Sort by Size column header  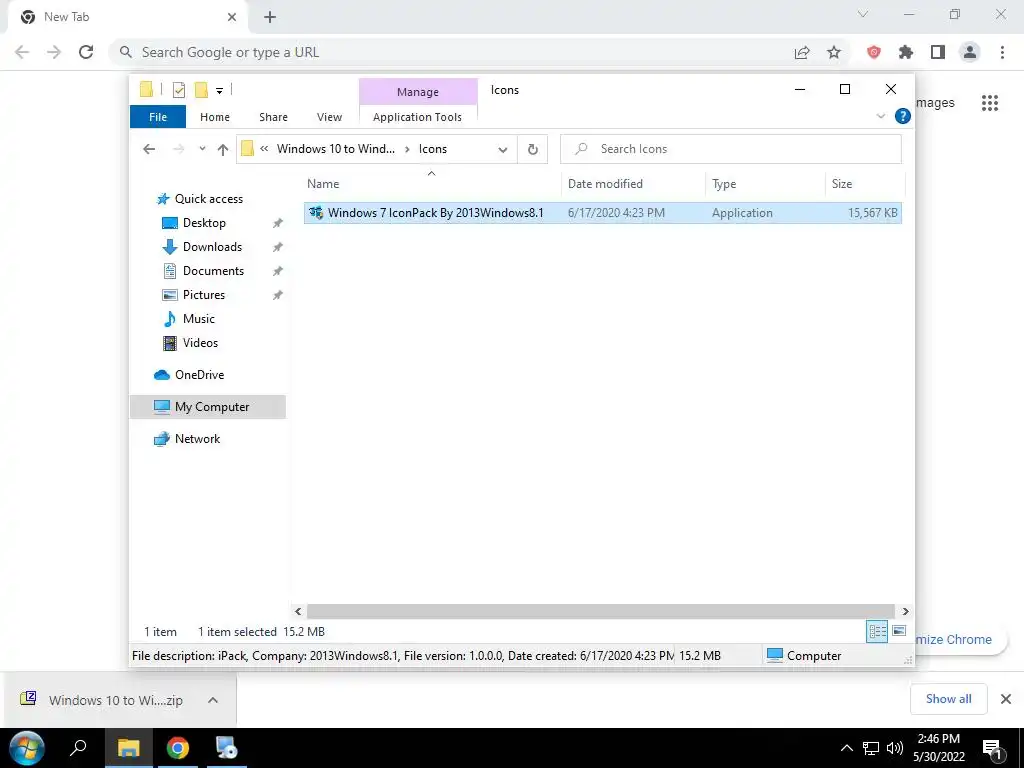pyautogui.click(x=865, y=184)
